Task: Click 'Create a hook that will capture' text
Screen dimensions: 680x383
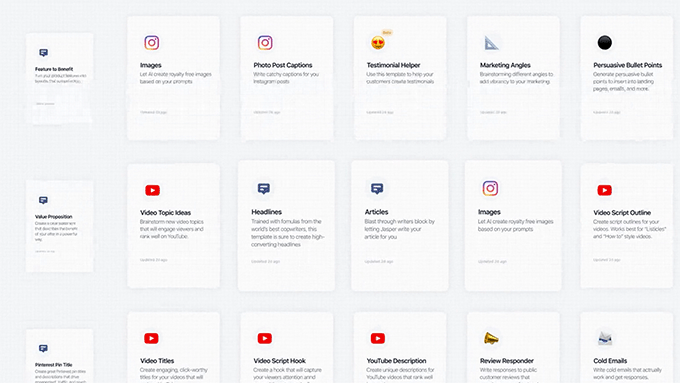Action: (287, 374)
